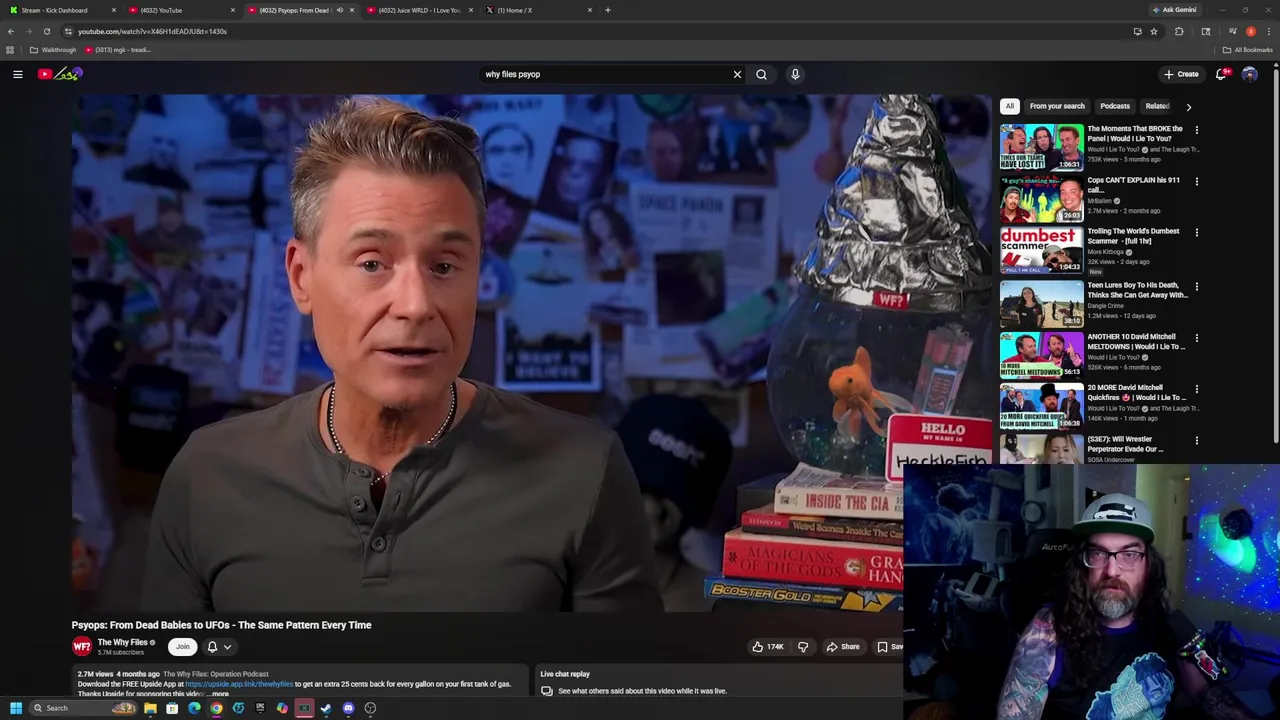
Task: Switch to Juice WRLD browser tab
Action: click(418, 10)
